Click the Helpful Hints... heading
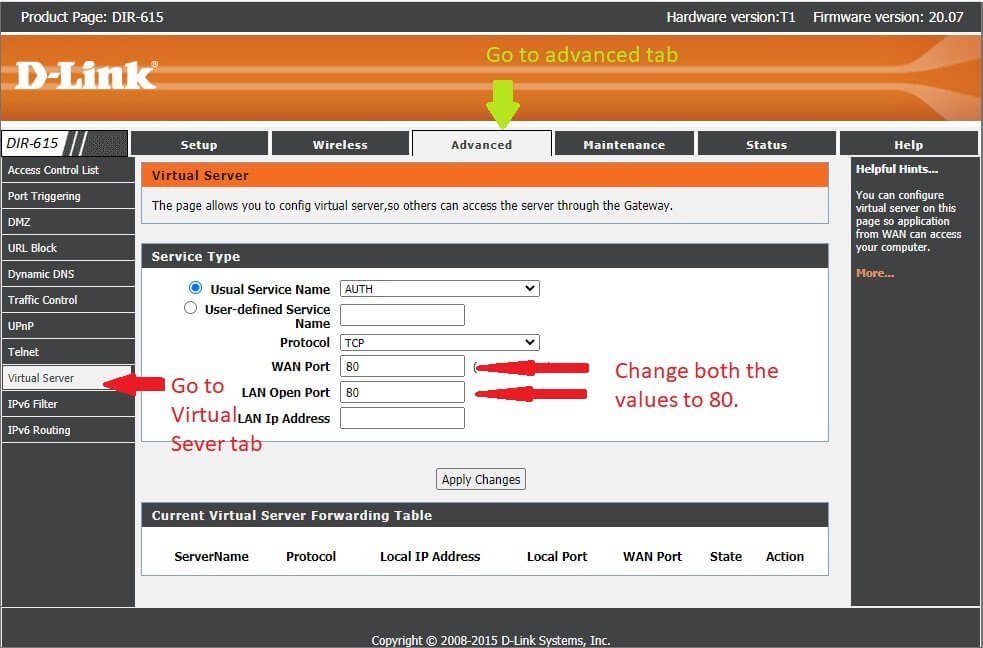983x648 pixels. [897, 169]
